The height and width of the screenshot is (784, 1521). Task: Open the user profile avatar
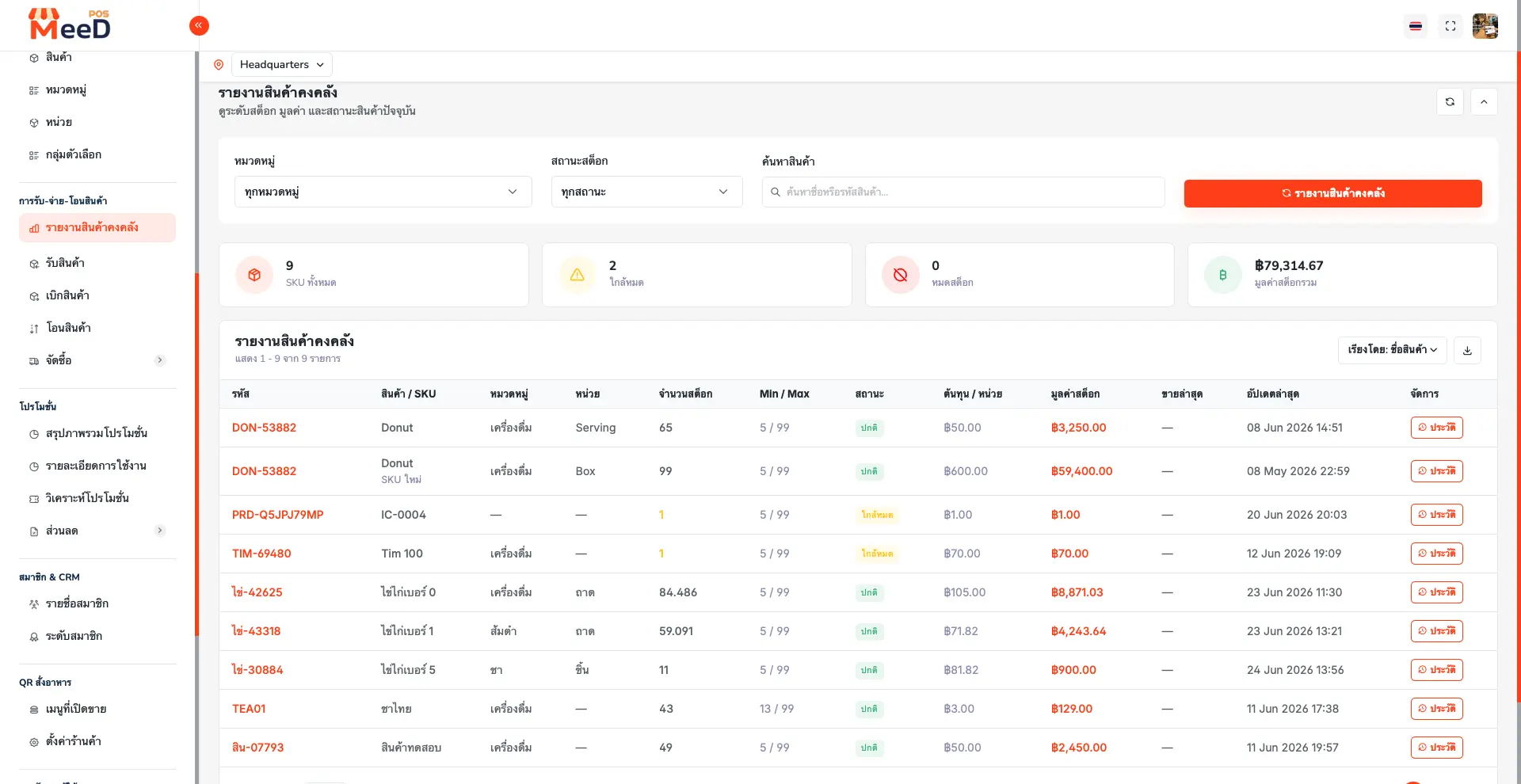click(1485, 26)
